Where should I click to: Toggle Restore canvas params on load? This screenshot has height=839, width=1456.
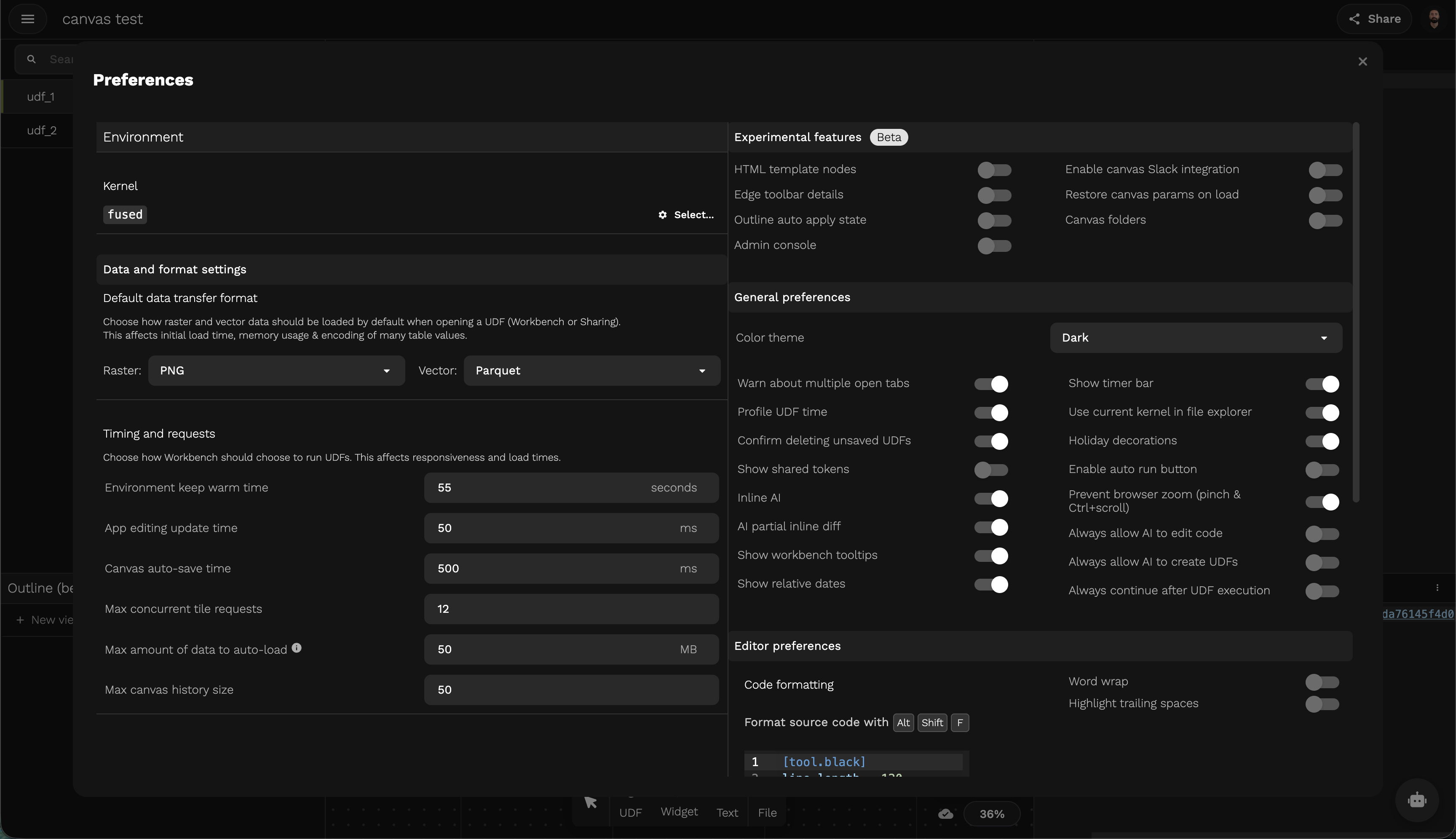coord(1326,195)
